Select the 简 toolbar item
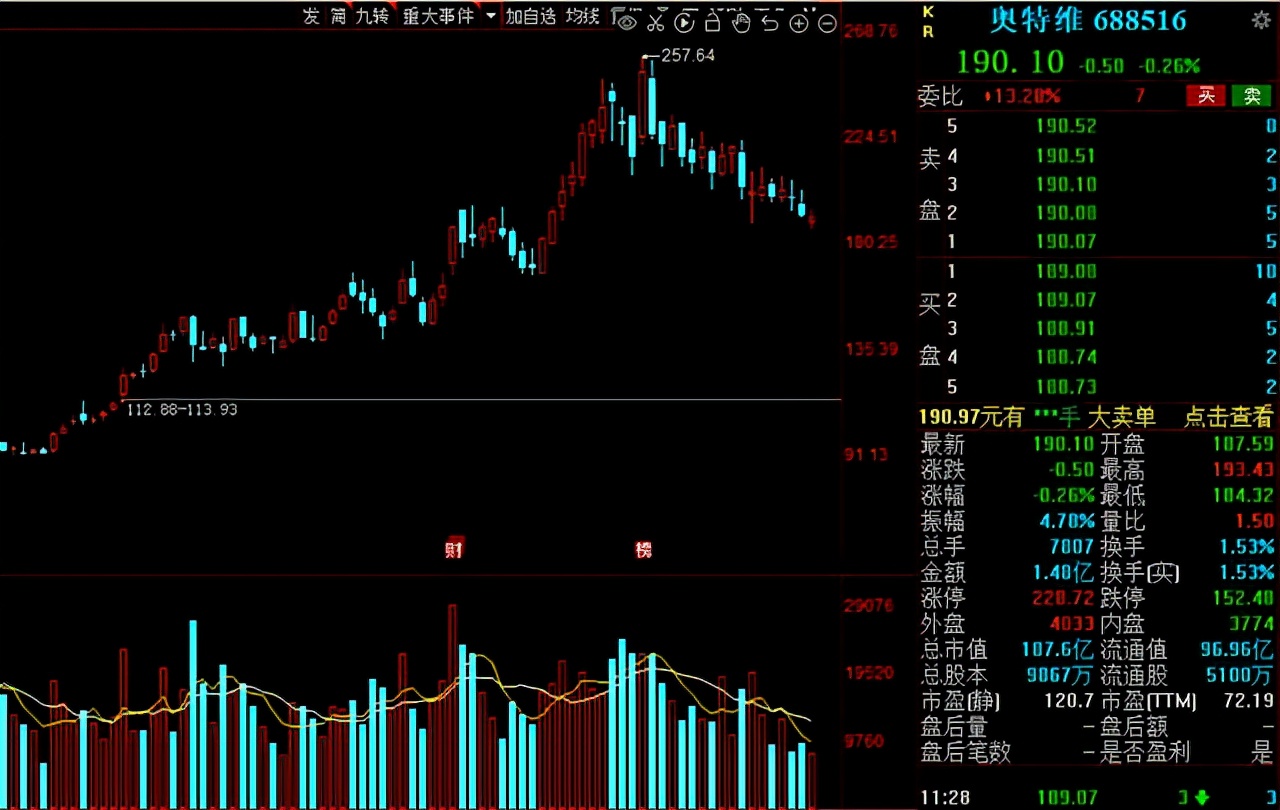The width and height of the screenshot is (1280, 810). (336, 16)
